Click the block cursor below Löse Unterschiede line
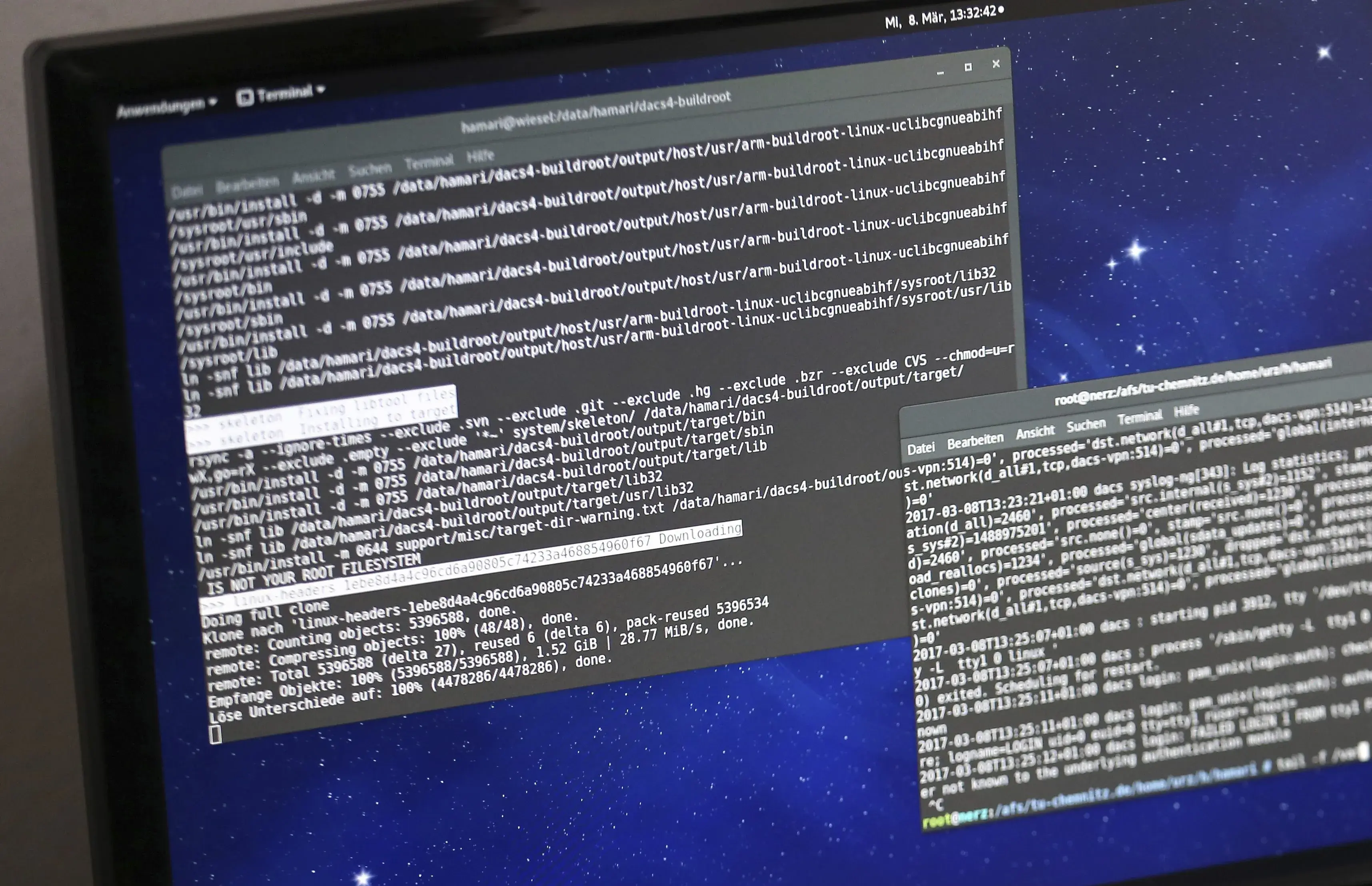The height and width of the screenshot is (886, 1372). [x=216, y=735]
